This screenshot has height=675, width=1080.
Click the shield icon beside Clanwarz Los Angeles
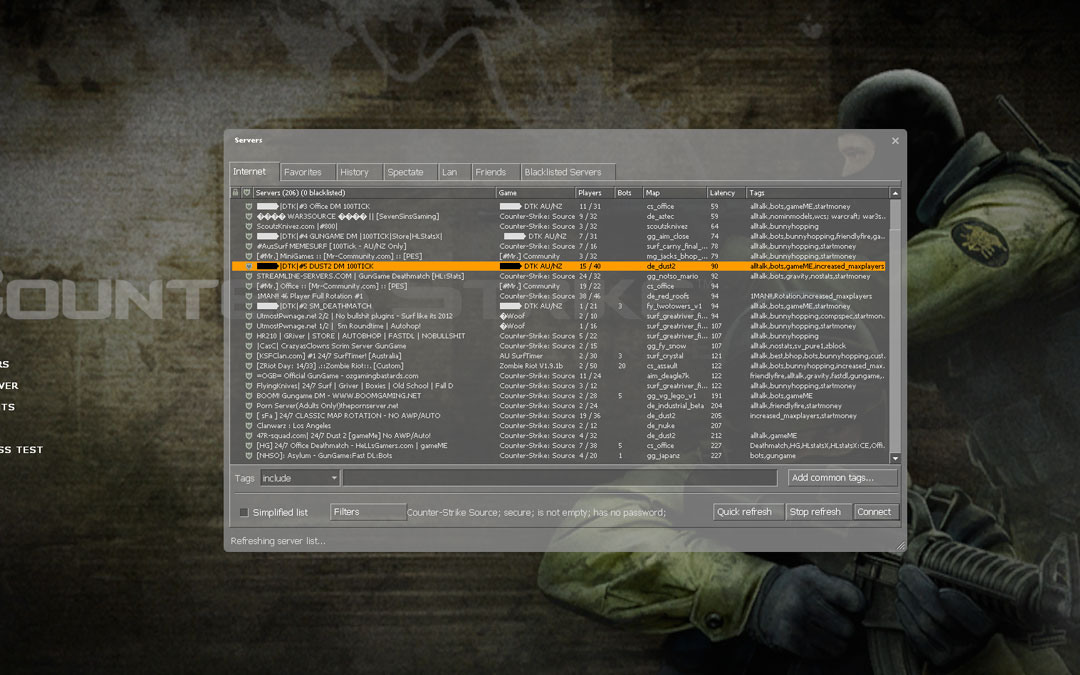pos(249,426)
